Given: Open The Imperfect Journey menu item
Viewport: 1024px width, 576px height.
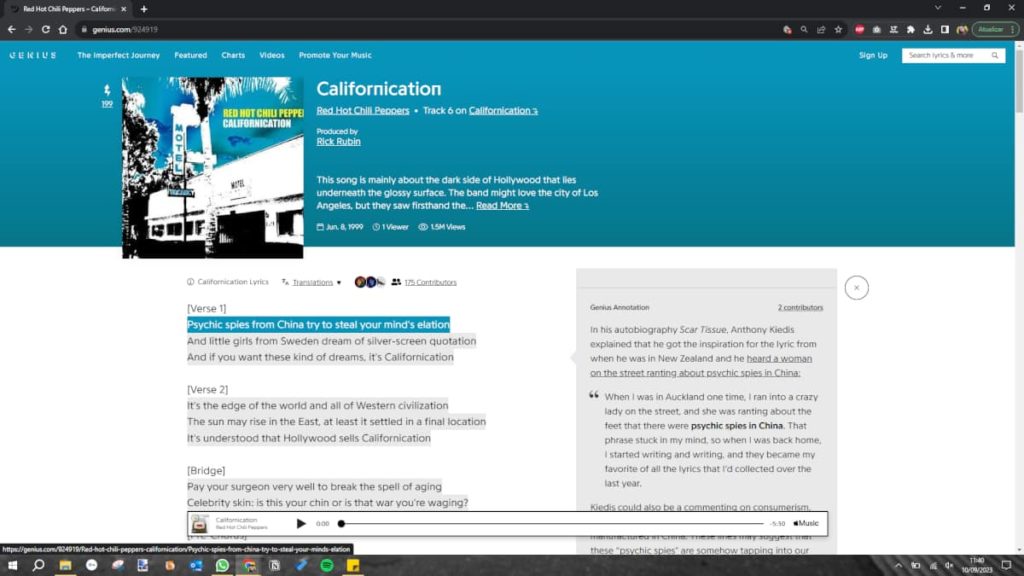Looking at the screenshot, I should pos(118,56).
